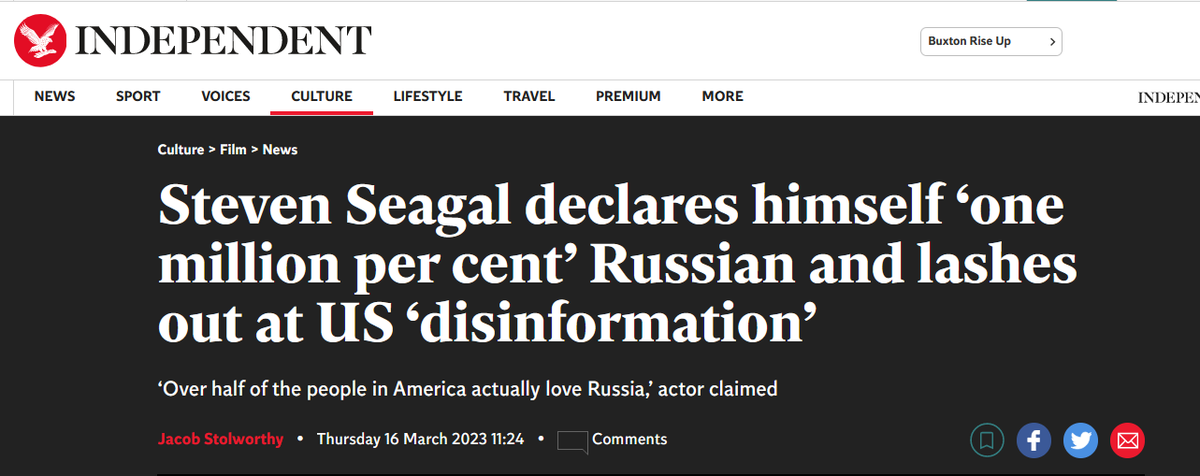Share the article on Facebook
This screenshot has width=1200, height=476.
point(1033,440)
